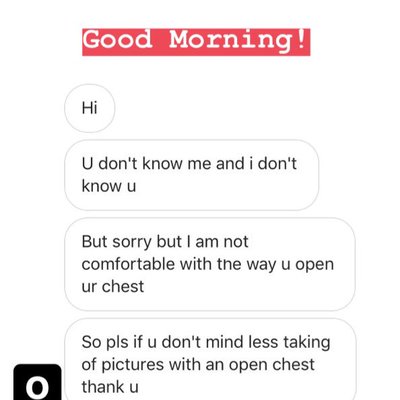Select the red Good Morning! text sticker
The width and height of the screenshot is (400, 400).
(196, 42)
